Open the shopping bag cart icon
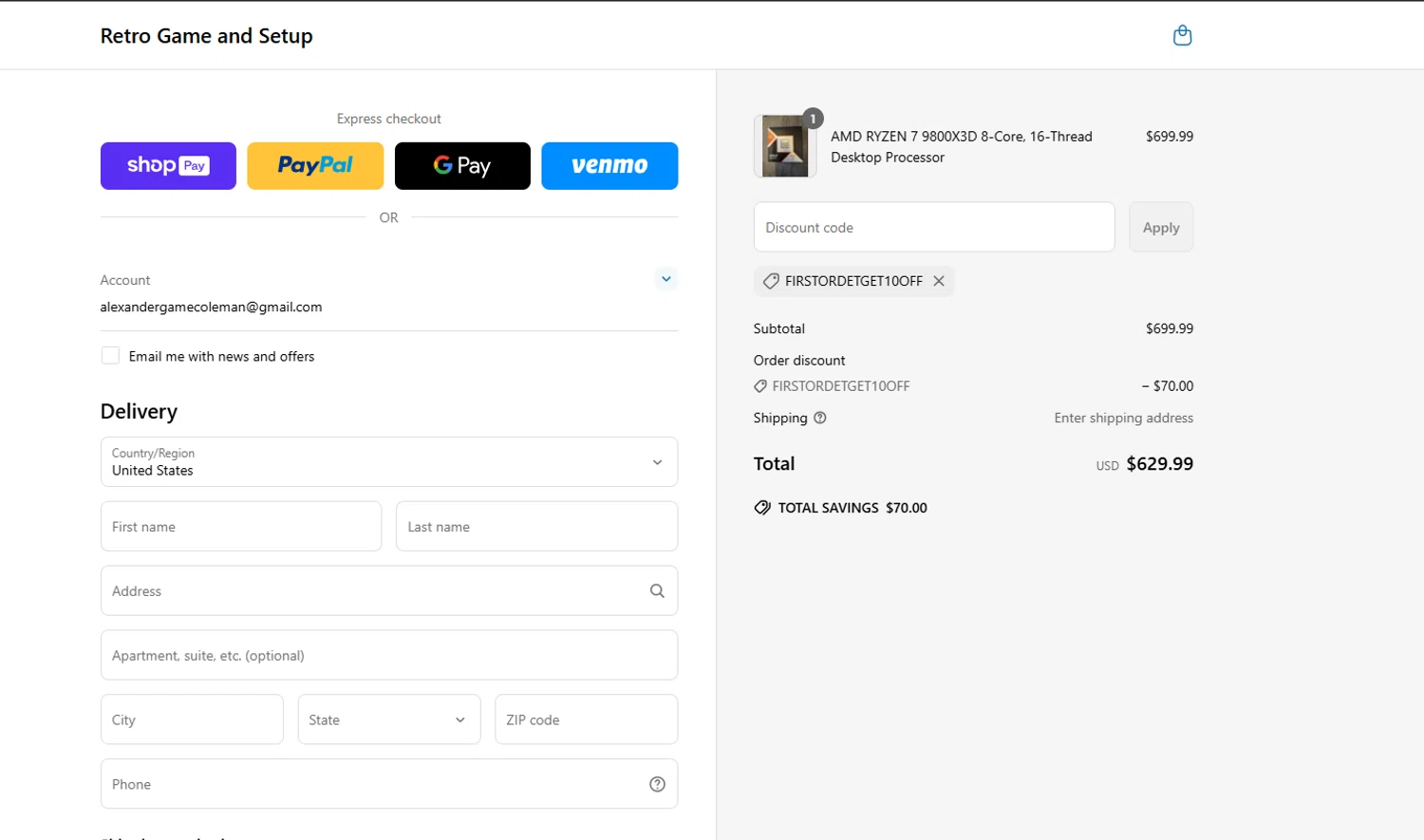This screenshot has width=1424, height=840. pos(1182,35)
